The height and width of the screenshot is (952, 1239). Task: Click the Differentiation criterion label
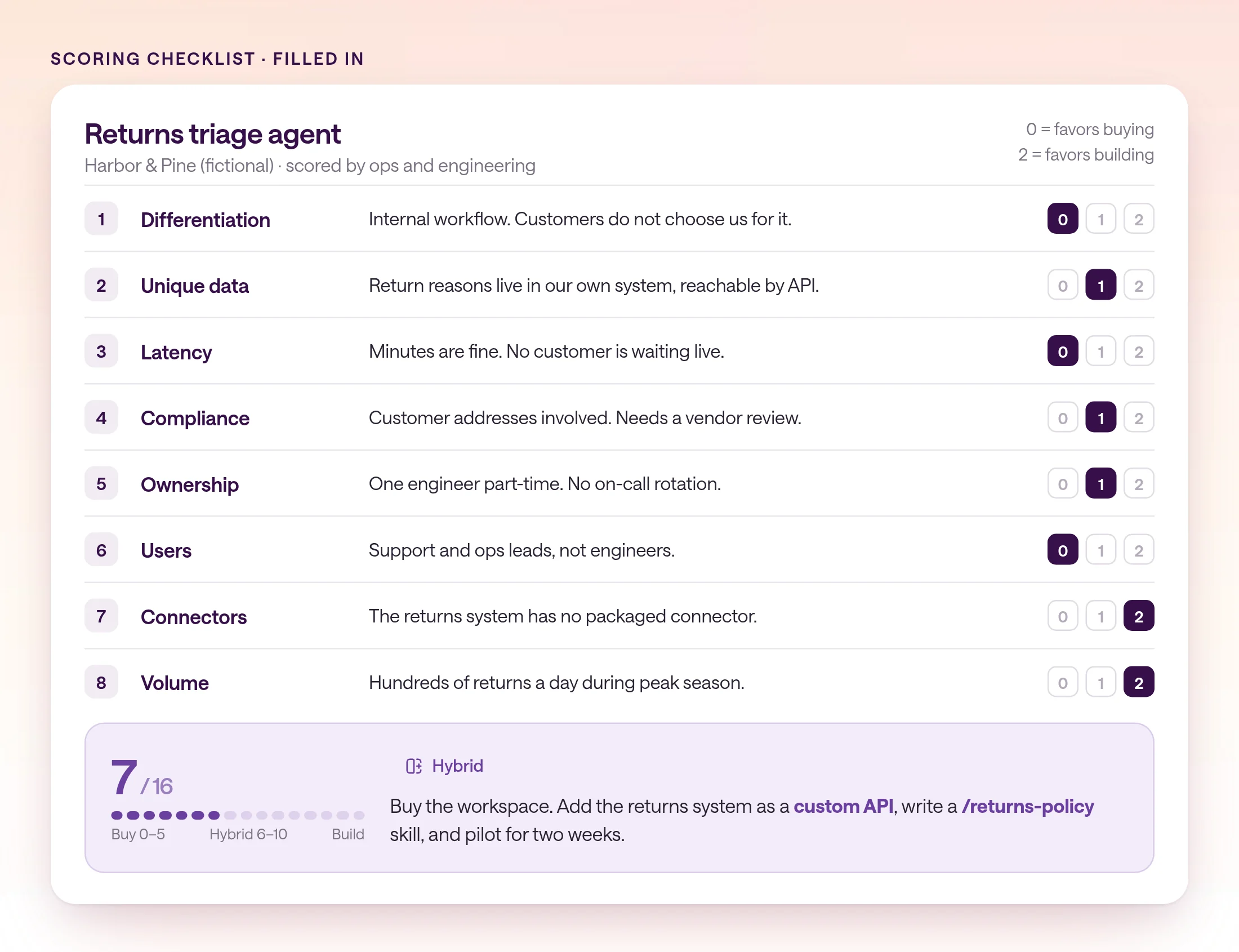pos(205,220)
